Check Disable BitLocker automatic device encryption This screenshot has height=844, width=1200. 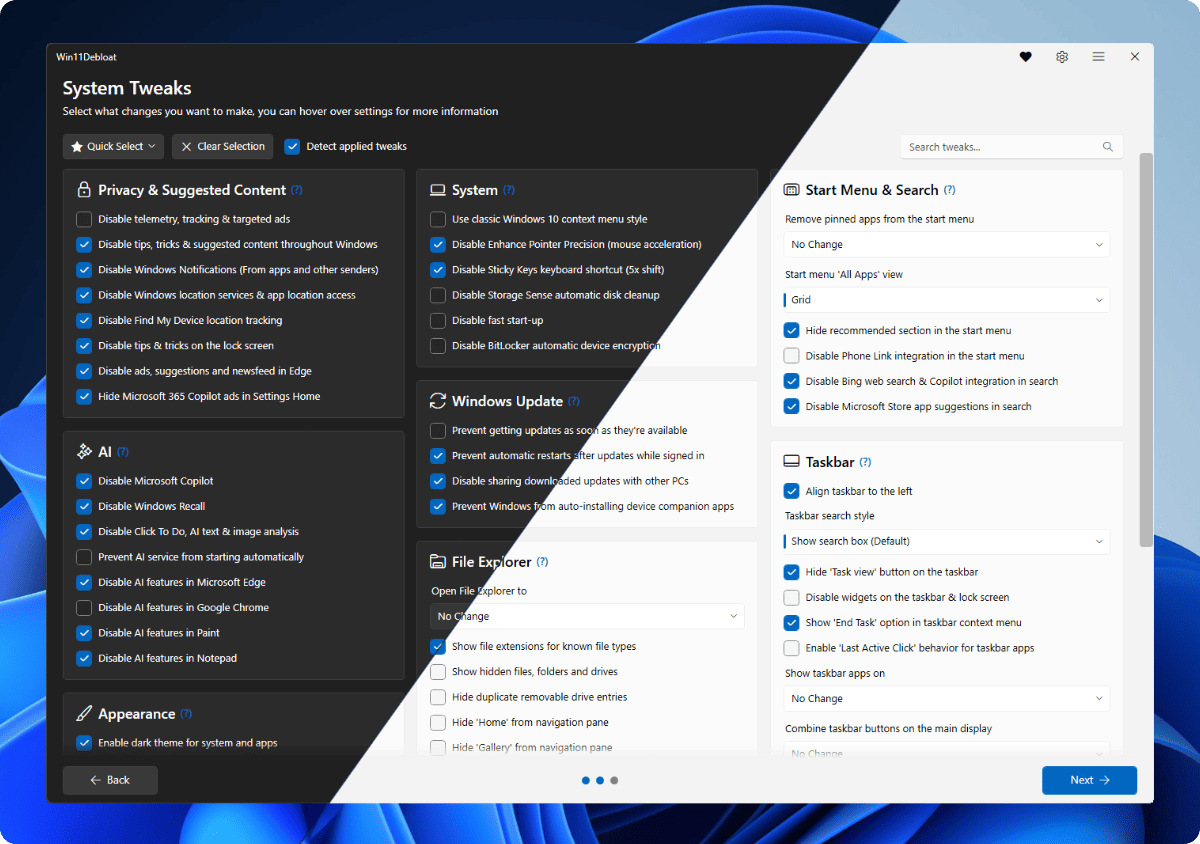[x=438, y=346]
